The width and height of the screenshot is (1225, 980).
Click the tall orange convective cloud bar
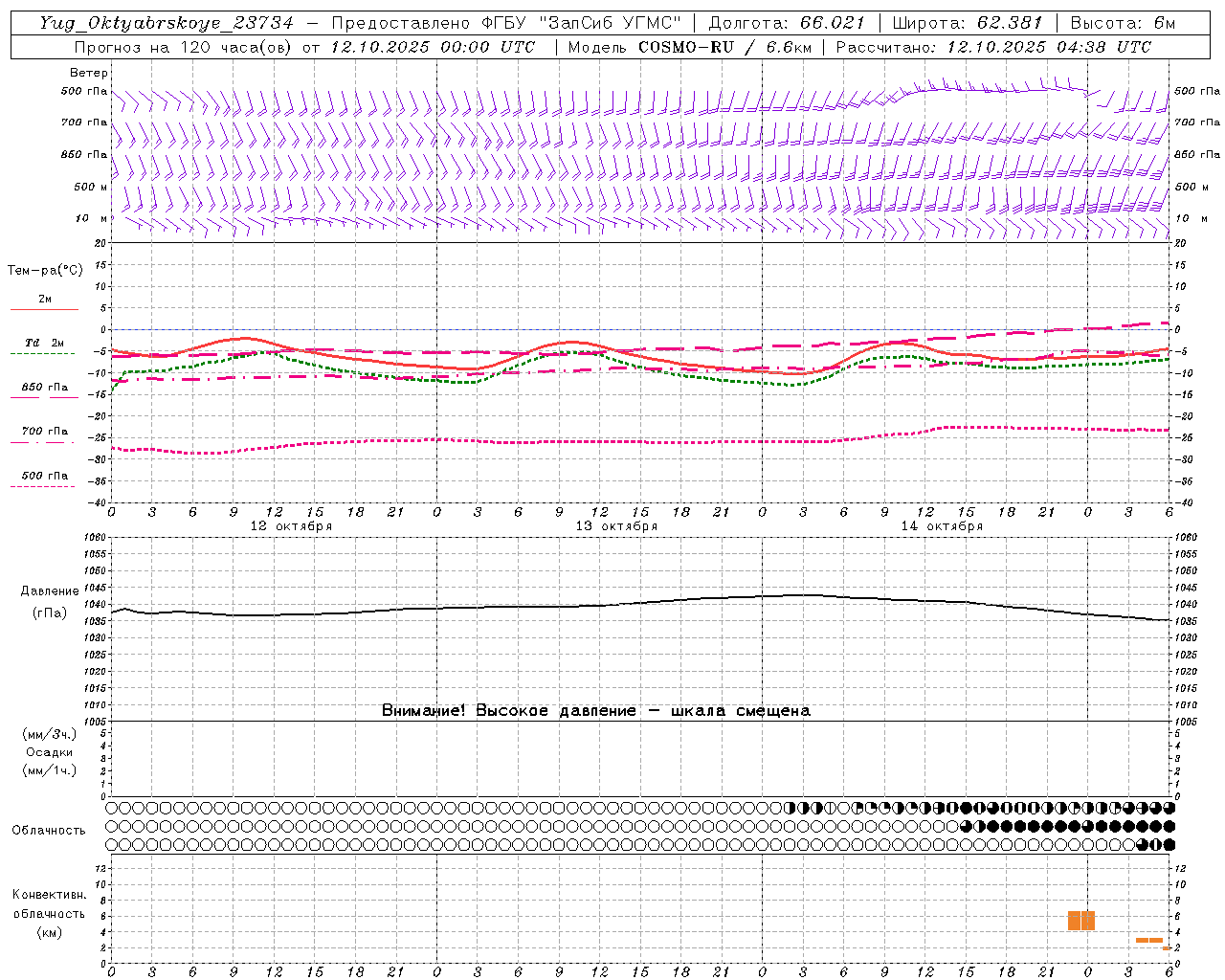pos(1081,921)
